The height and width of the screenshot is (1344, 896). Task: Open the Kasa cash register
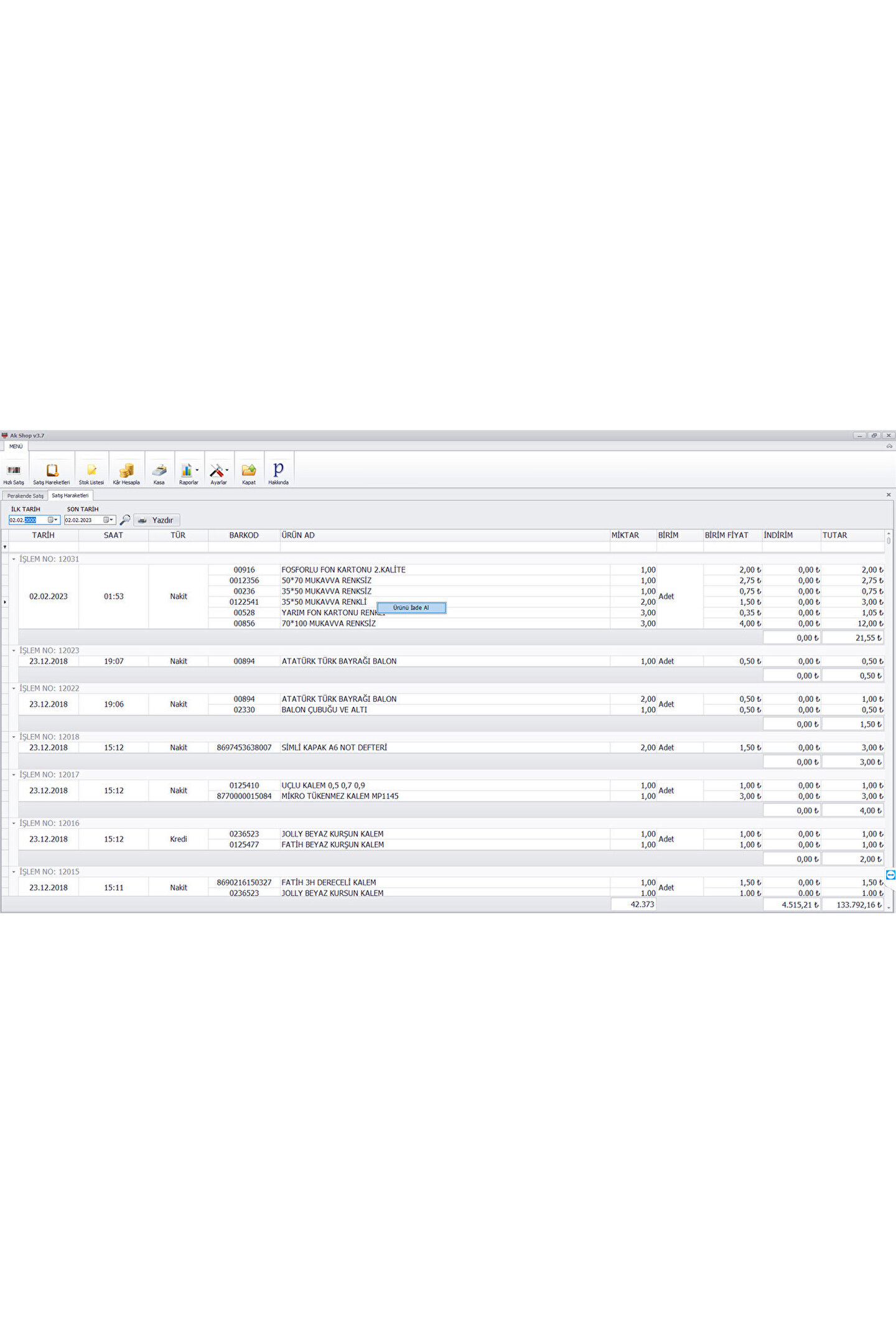click(x=159, y=470)
